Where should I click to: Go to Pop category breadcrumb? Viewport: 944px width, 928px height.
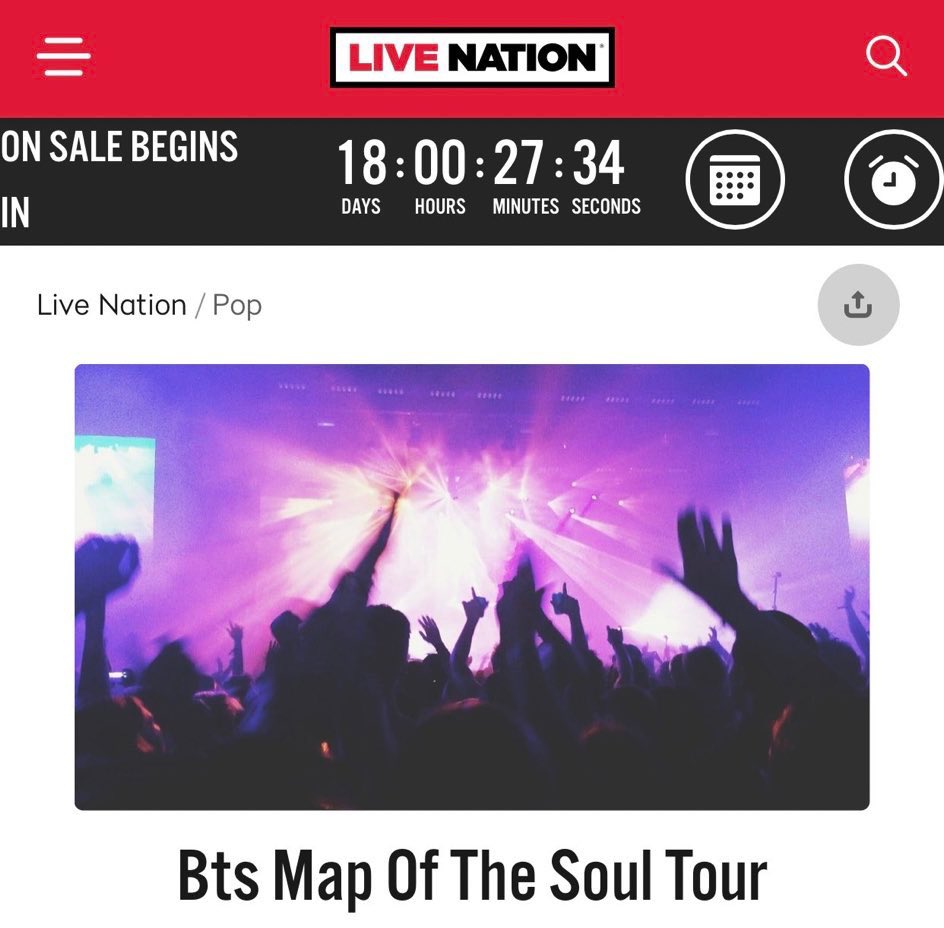237,305
